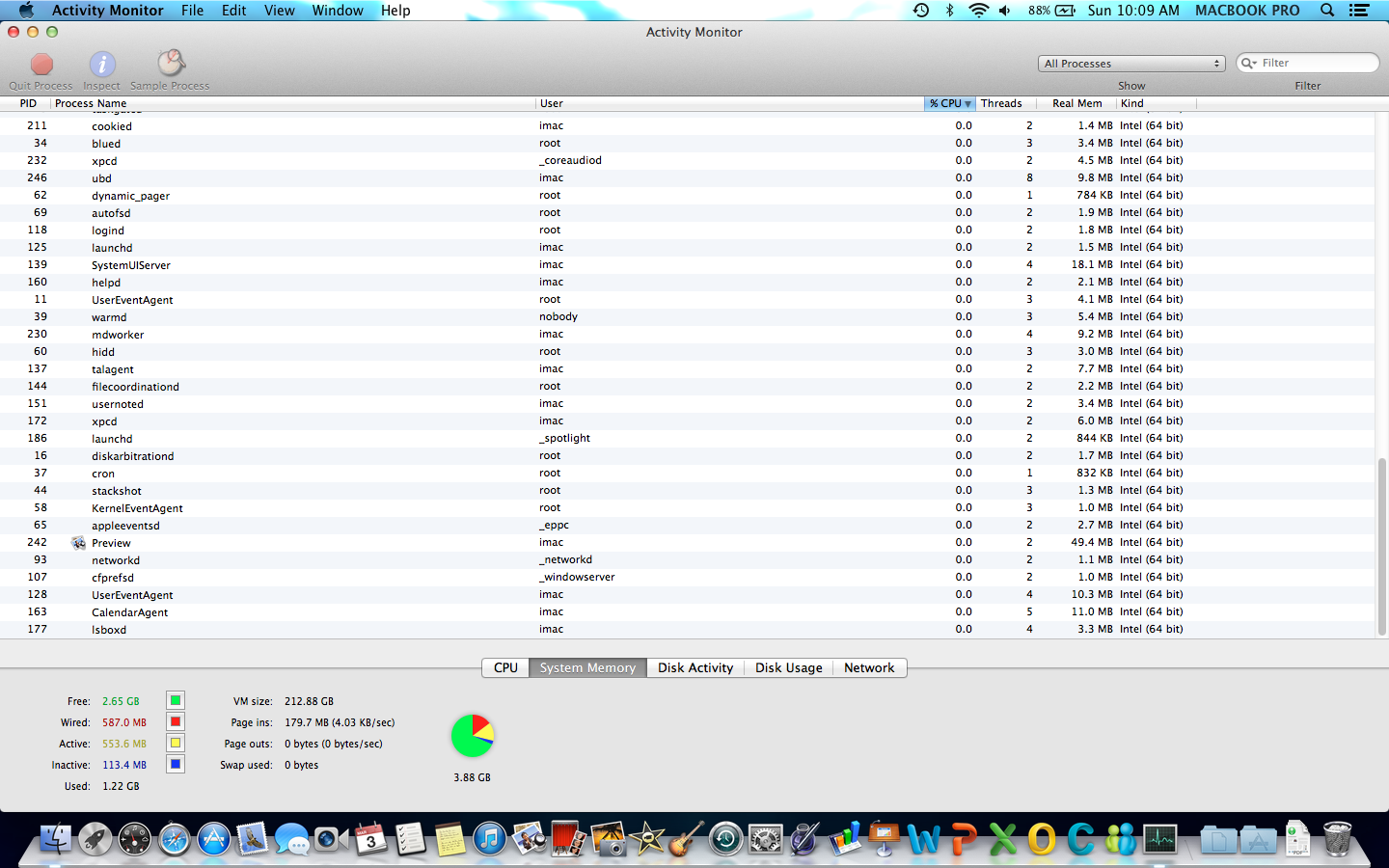Open the Spotlight magnifier in the menu bar

(x=1327, y=10)
